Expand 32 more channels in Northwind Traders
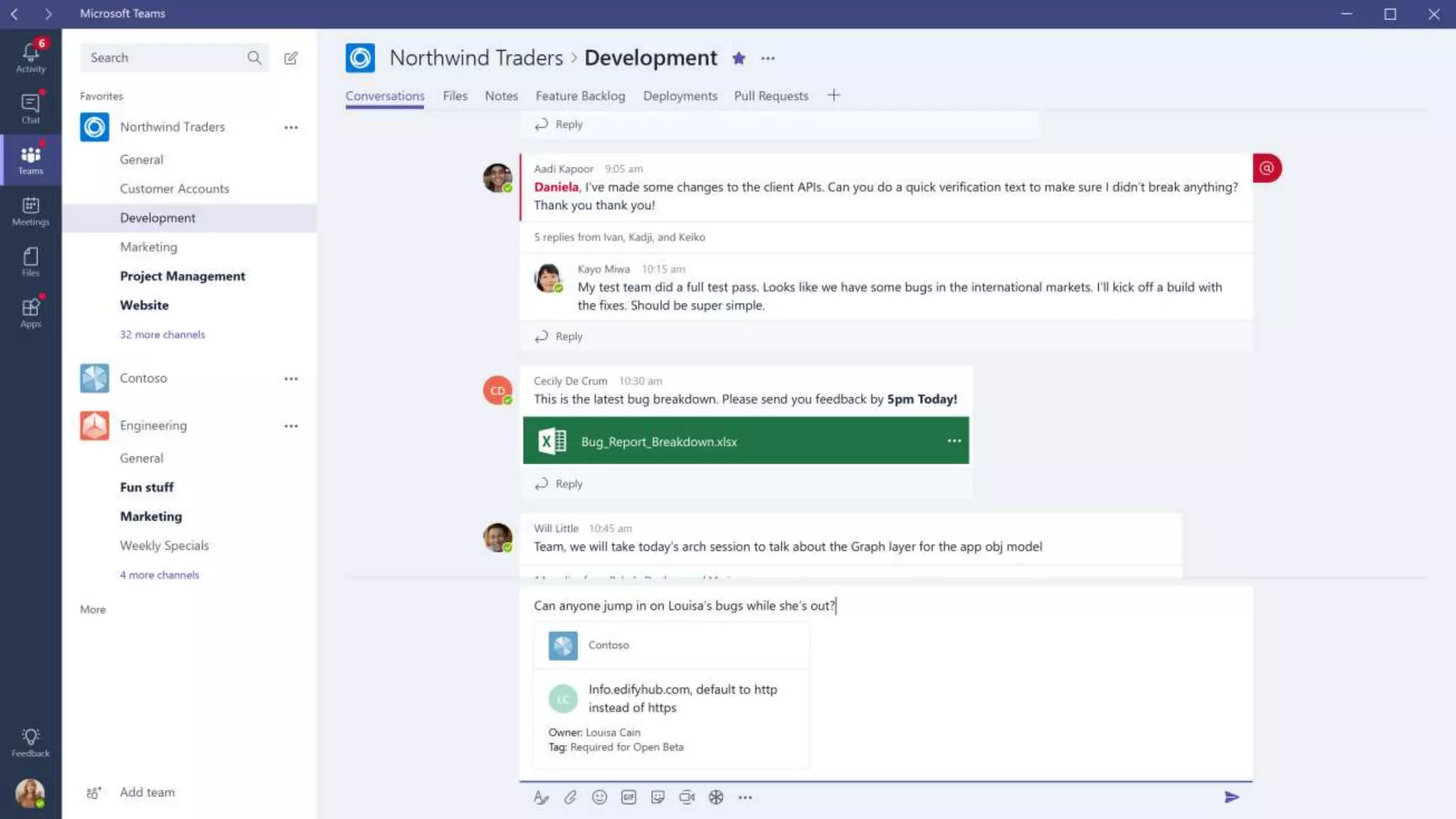 point(162,334)
